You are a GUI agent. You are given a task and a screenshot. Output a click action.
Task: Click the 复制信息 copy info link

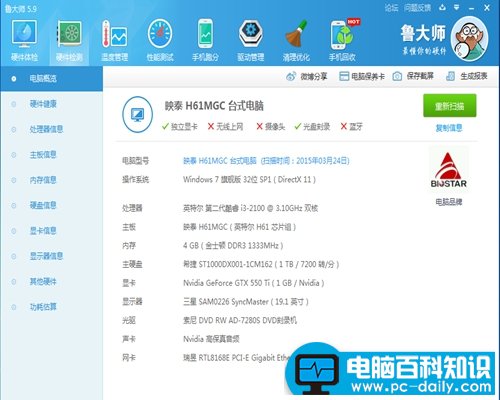pos(449,128)
